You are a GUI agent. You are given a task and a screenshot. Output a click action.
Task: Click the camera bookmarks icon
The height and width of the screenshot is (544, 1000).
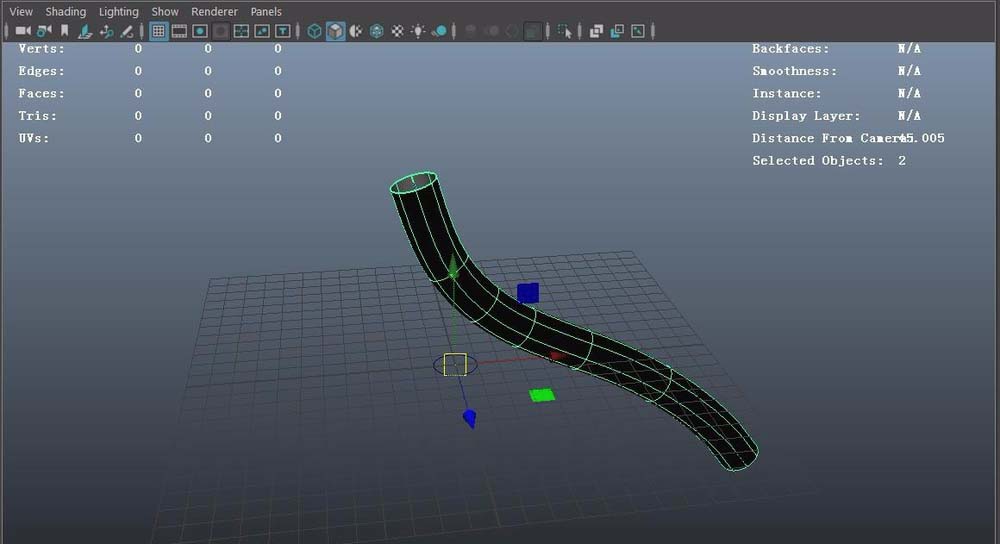click(65, 31)
